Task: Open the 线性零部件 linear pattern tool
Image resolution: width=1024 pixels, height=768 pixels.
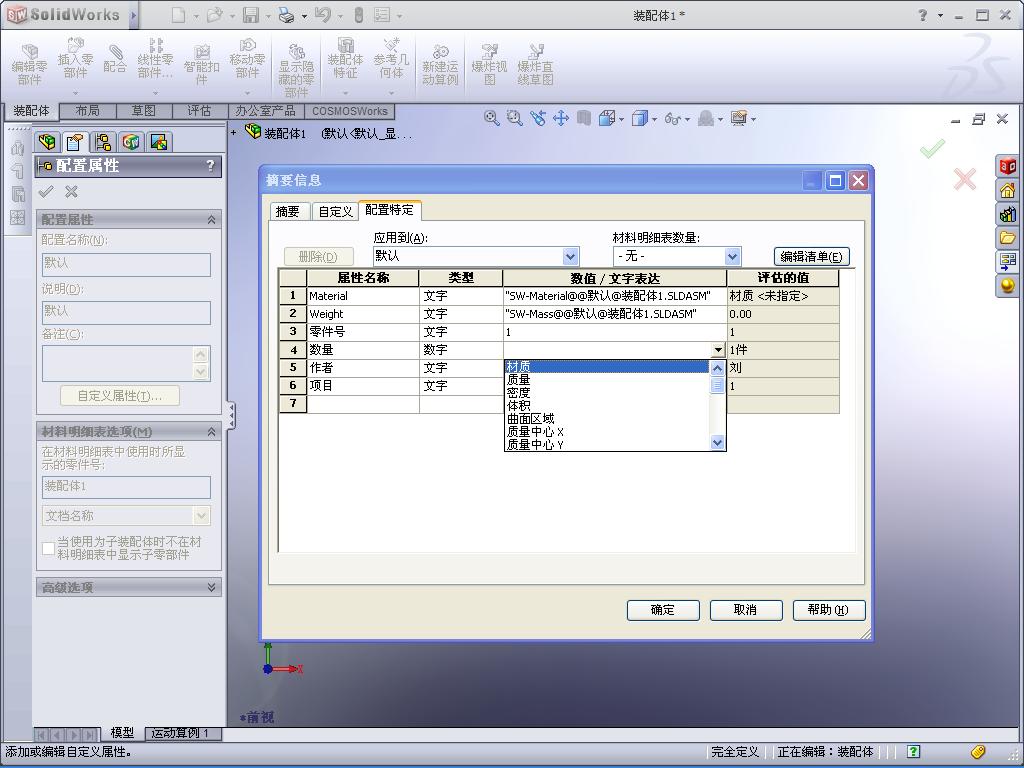Action: 155,57
